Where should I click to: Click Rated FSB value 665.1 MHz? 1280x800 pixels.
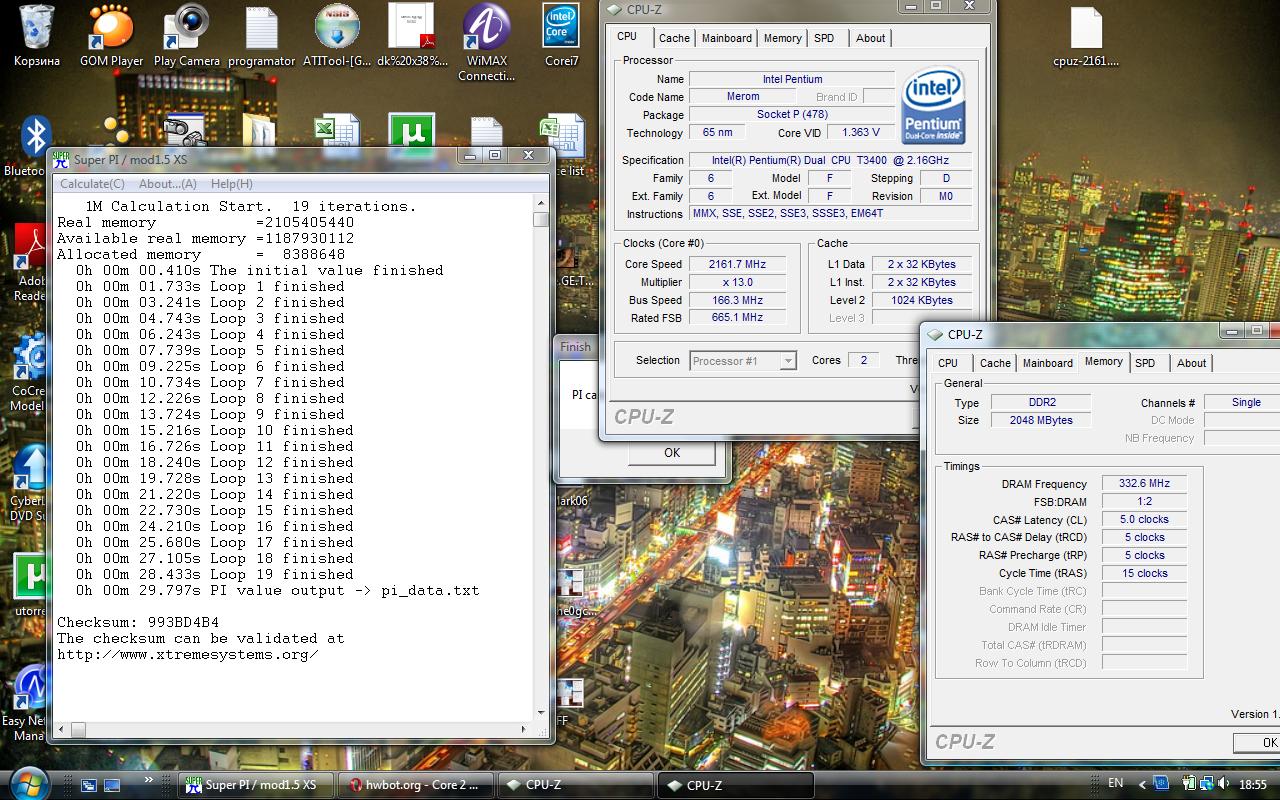pyautogui.click(x=737, y=318)
